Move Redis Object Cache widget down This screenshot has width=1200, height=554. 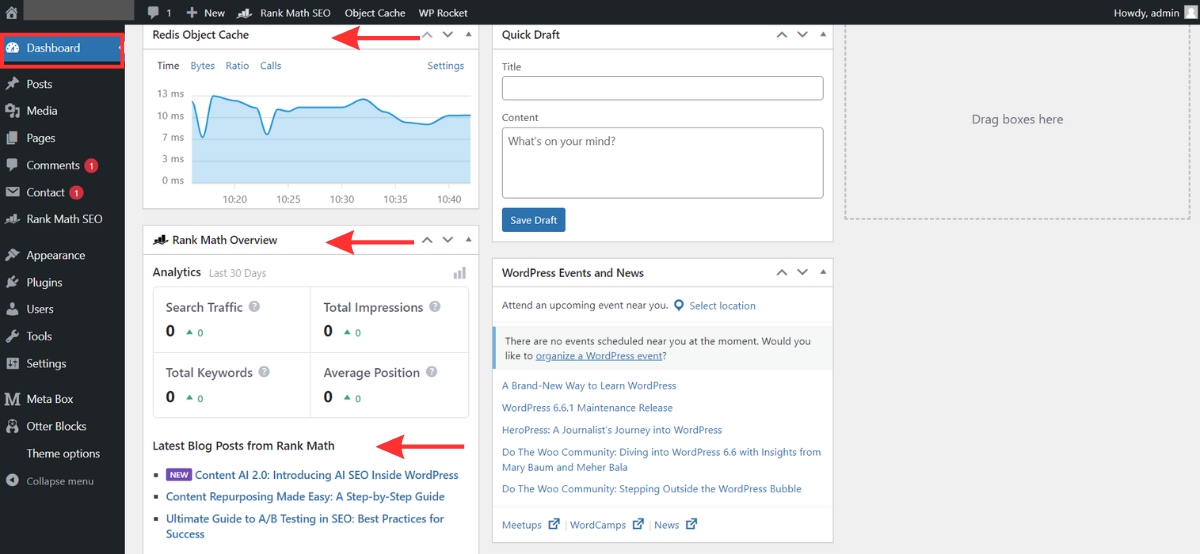pos(448,34)
